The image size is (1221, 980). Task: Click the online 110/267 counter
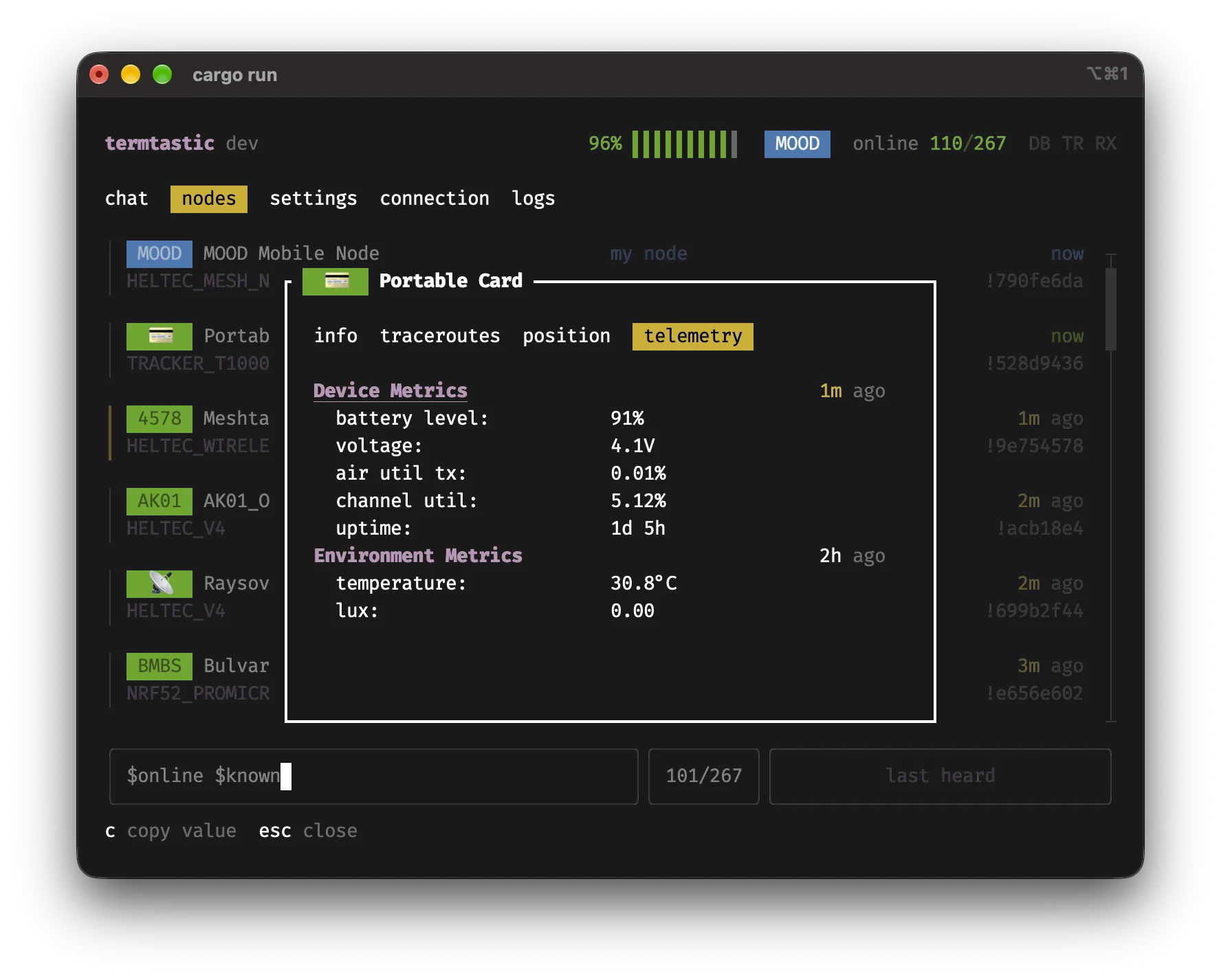click(x=929, y=144)
